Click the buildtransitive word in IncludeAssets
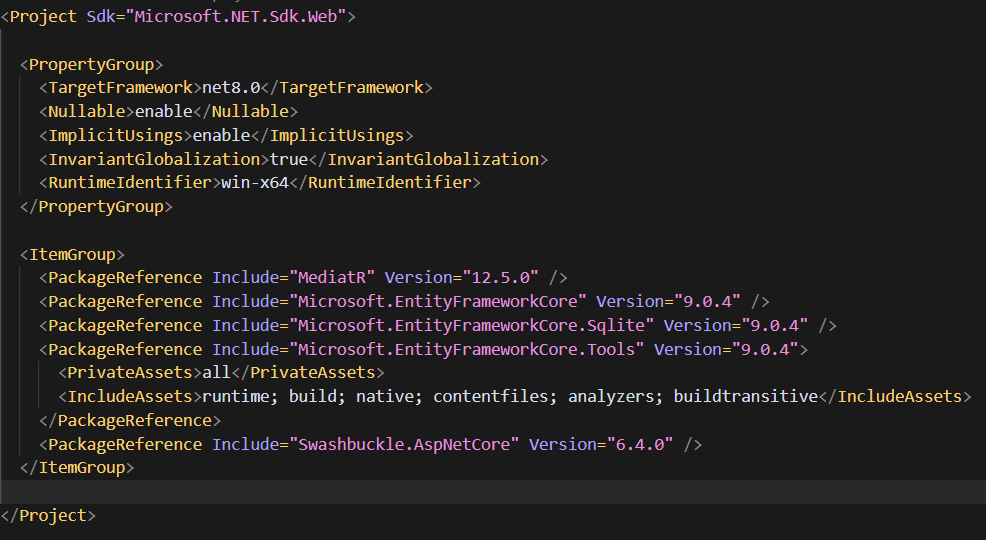986x540 pixels. 746,396
